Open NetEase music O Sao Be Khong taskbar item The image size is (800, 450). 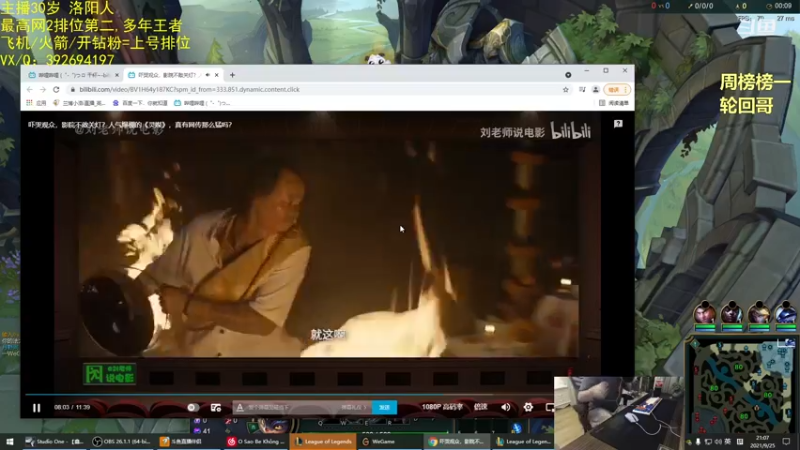click(256, 441)
